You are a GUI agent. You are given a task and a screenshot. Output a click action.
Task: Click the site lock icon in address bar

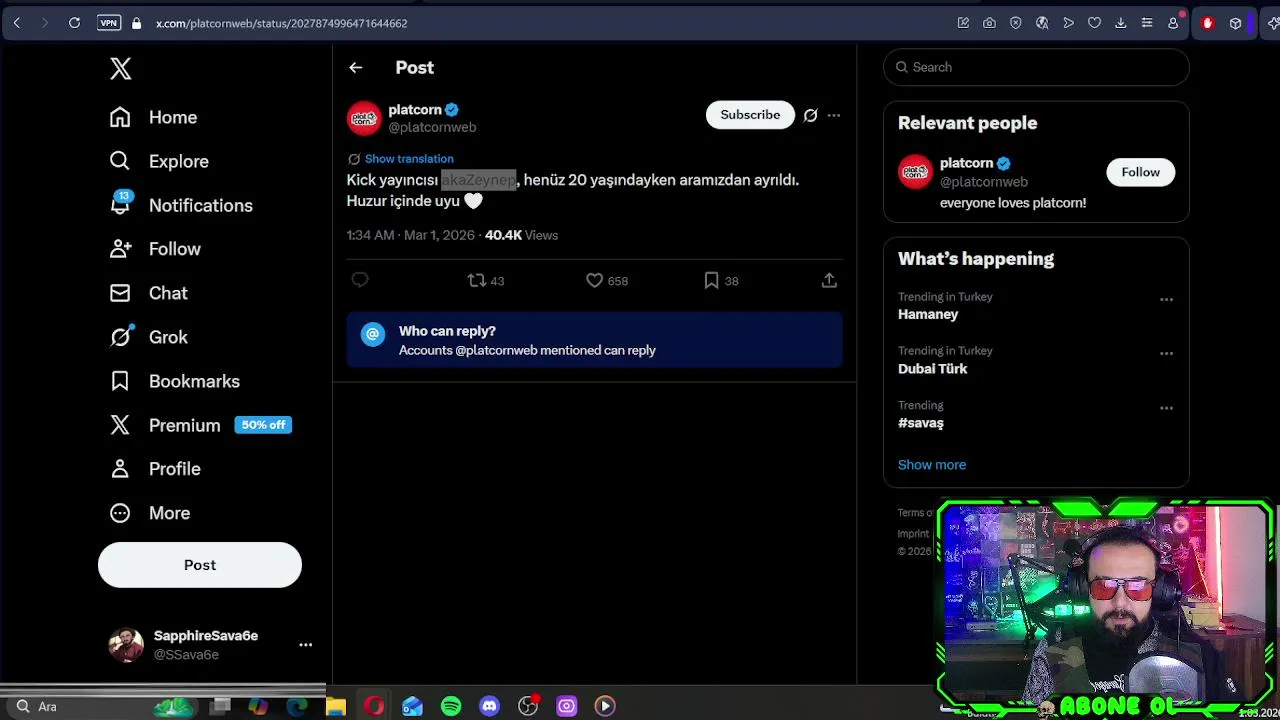click(x=137, y=23)
